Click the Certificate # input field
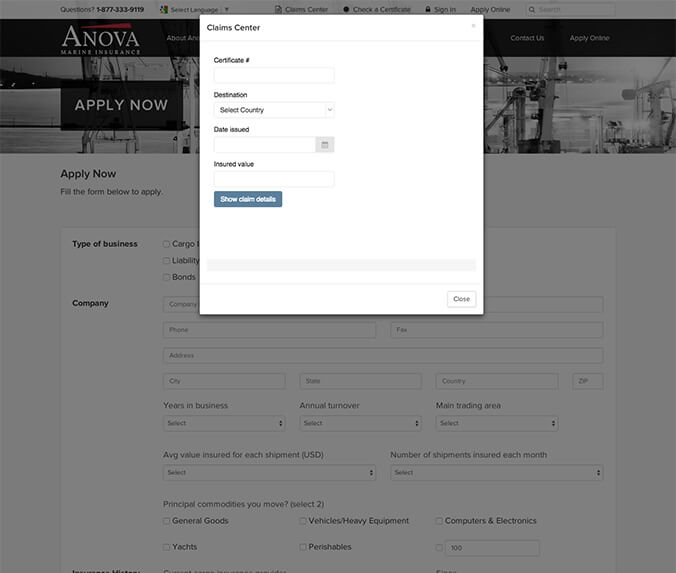 click(274, 75)
